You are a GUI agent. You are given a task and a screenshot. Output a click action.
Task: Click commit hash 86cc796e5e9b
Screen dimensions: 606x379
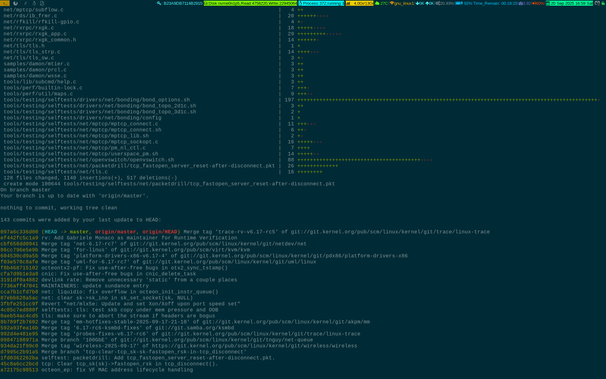[x=19, y=250]
